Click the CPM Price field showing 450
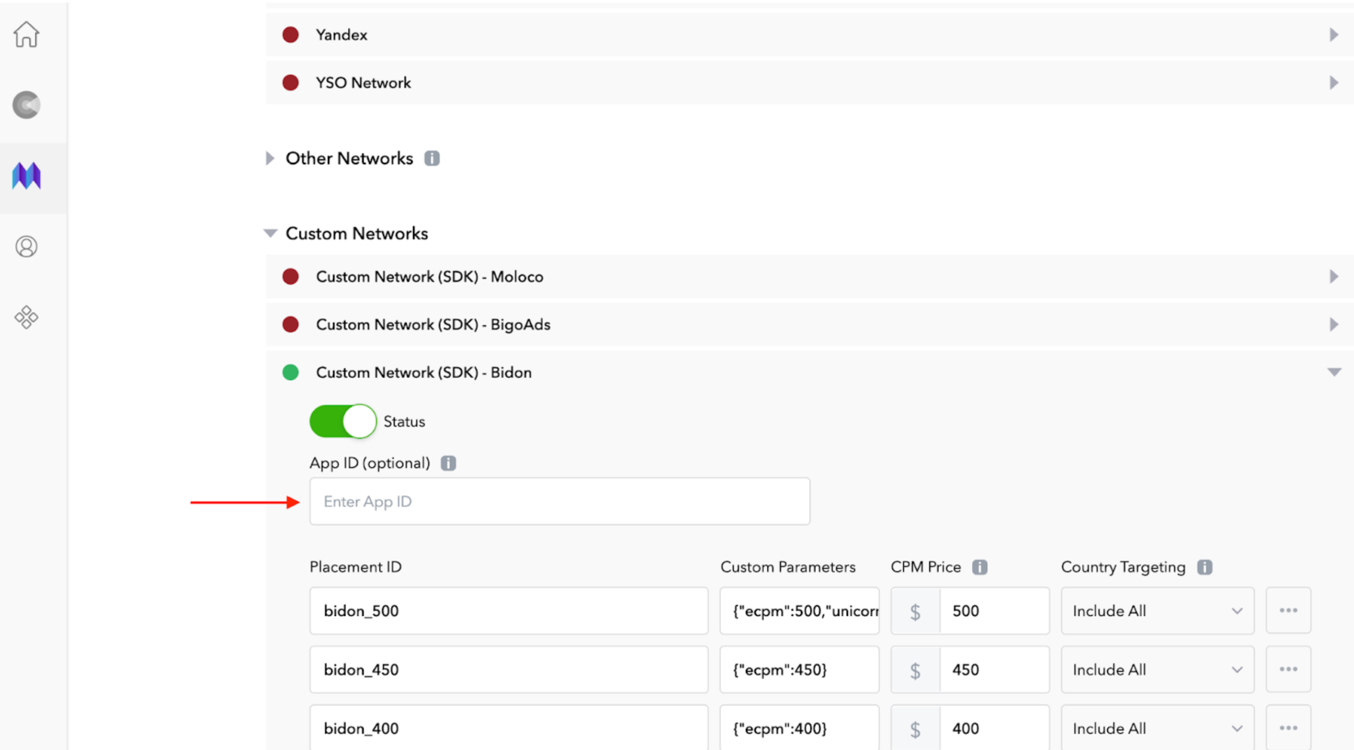The height and width of the screenshot is (750, 1354). point(993,670)
